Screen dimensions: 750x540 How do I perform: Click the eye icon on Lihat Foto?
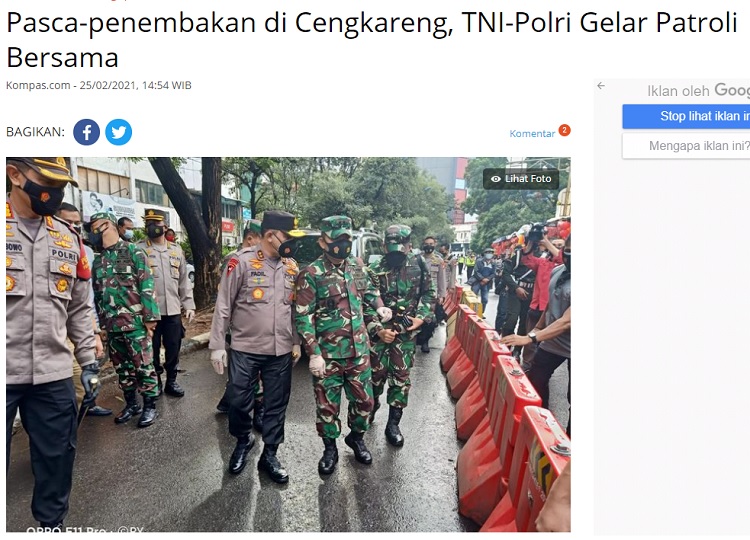496,179
